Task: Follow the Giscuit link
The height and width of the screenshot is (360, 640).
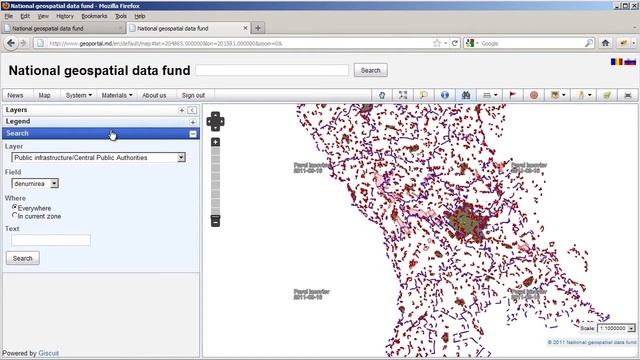Action: (x=49, y=353)
